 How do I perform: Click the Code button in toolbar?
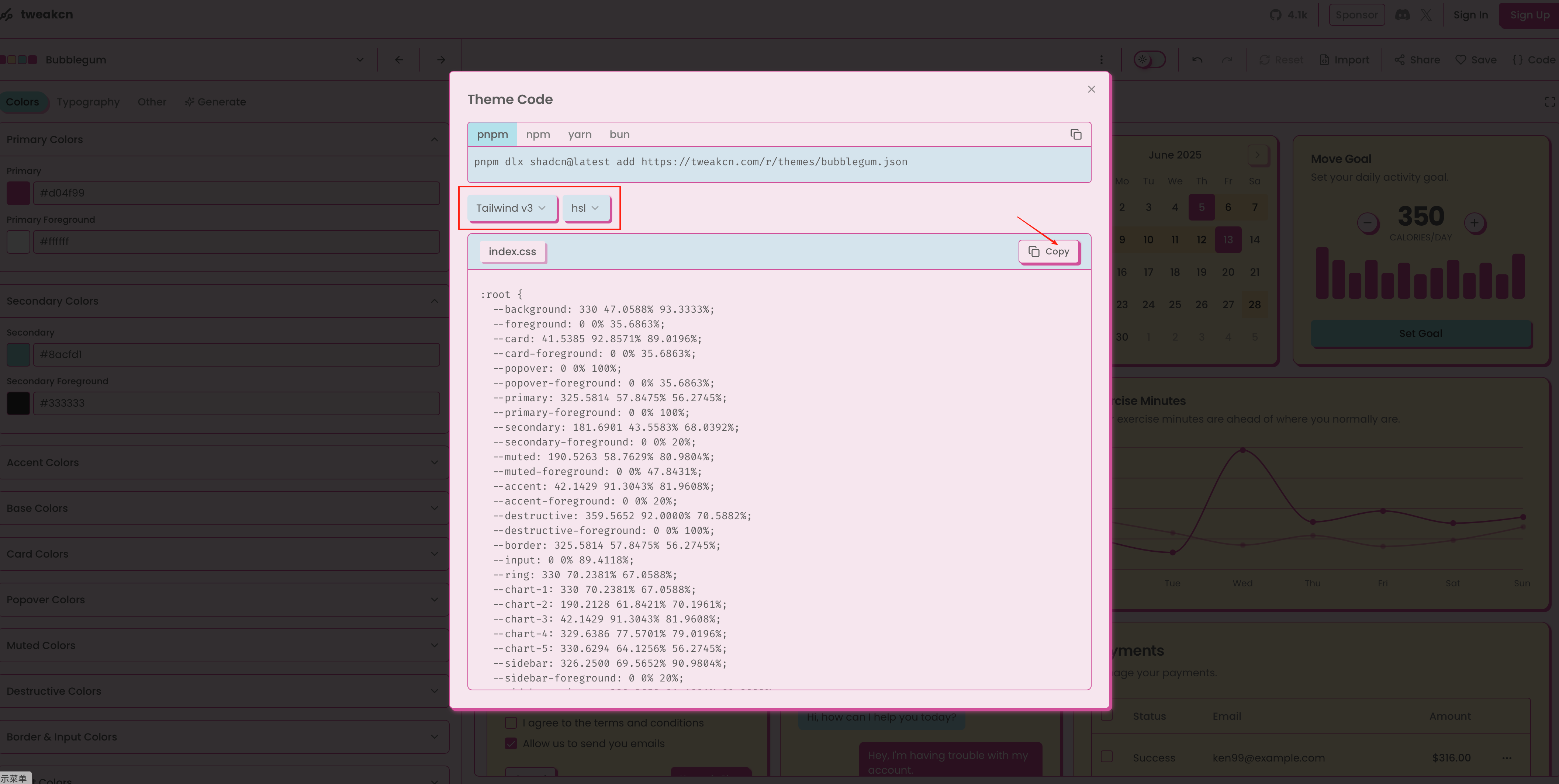point(1534,60)
